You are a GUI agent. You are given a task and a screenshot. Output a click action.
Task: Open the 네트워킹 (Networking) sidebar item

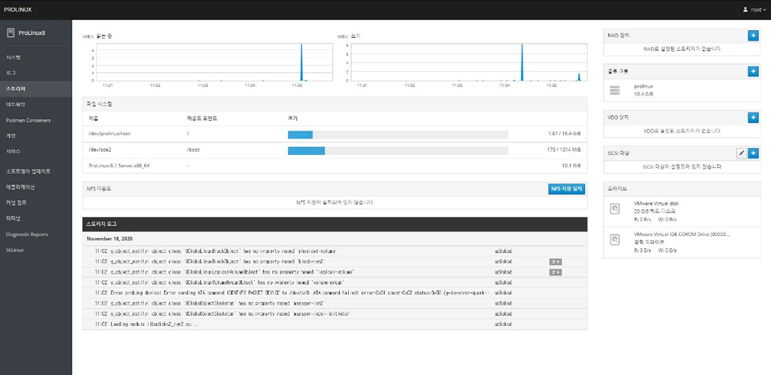point(36,105)
